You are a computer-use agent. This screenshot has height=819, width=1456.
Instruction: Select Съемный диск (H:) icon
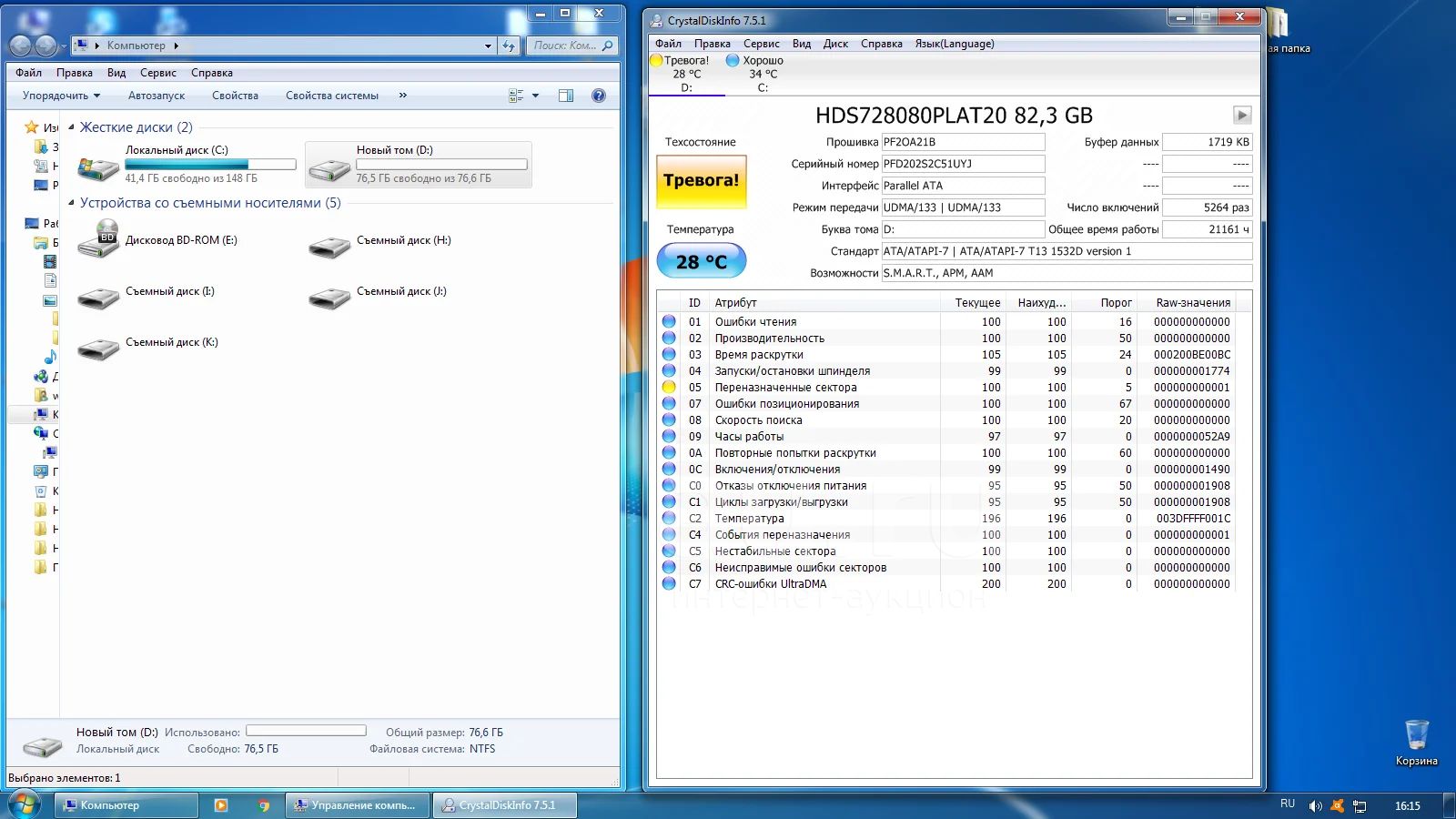pyautogui.click(x=329, y=247)
